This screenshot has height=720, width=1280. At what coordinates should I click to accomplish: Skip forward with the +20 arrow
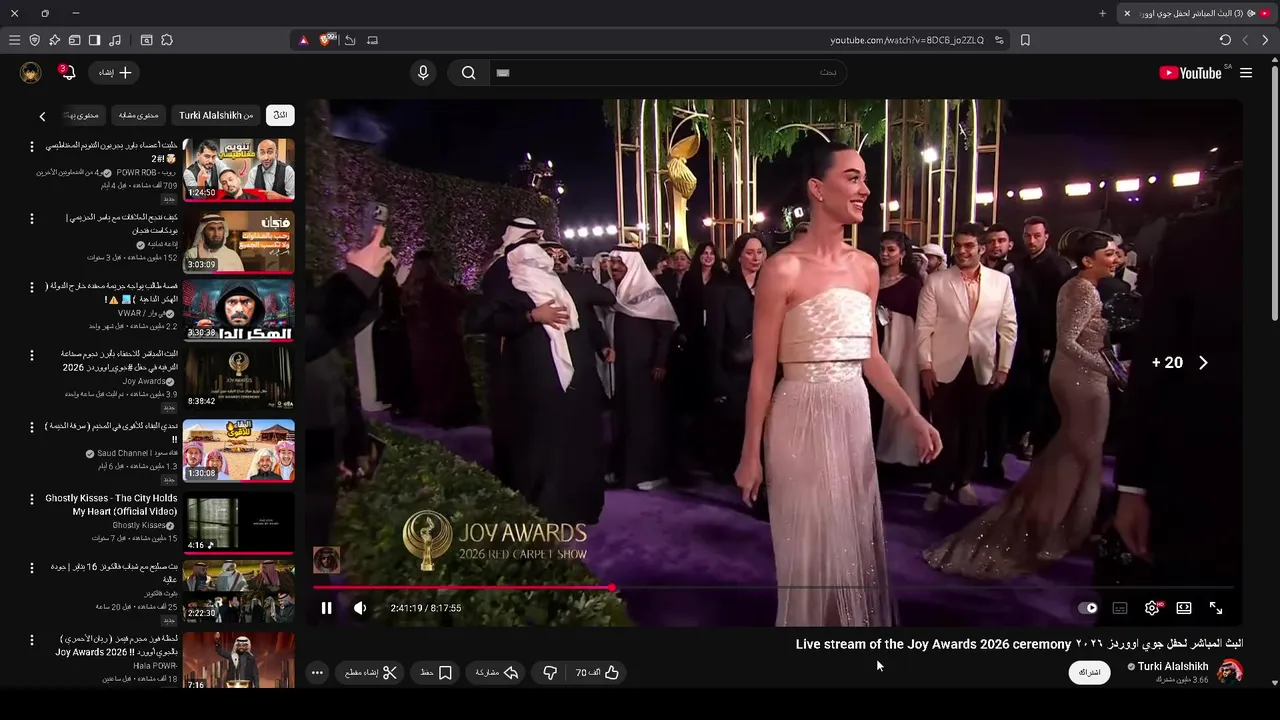(1203, 363)
